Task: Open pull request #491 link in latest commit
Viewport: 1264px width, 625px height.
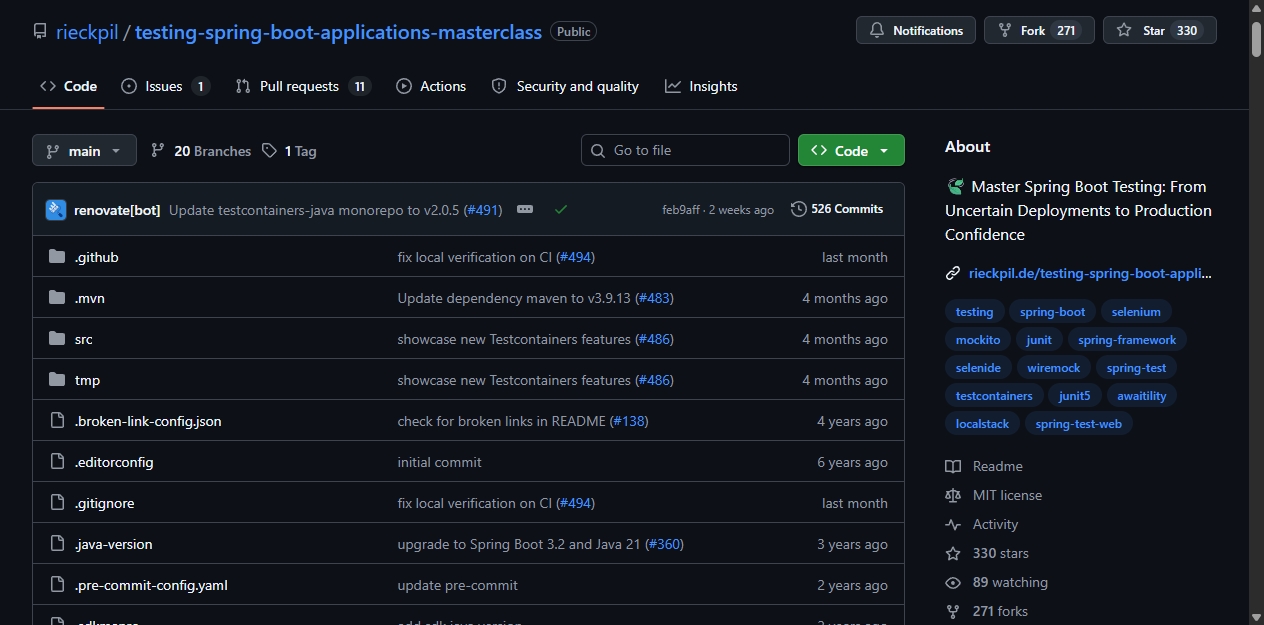Action: point(483,210)
